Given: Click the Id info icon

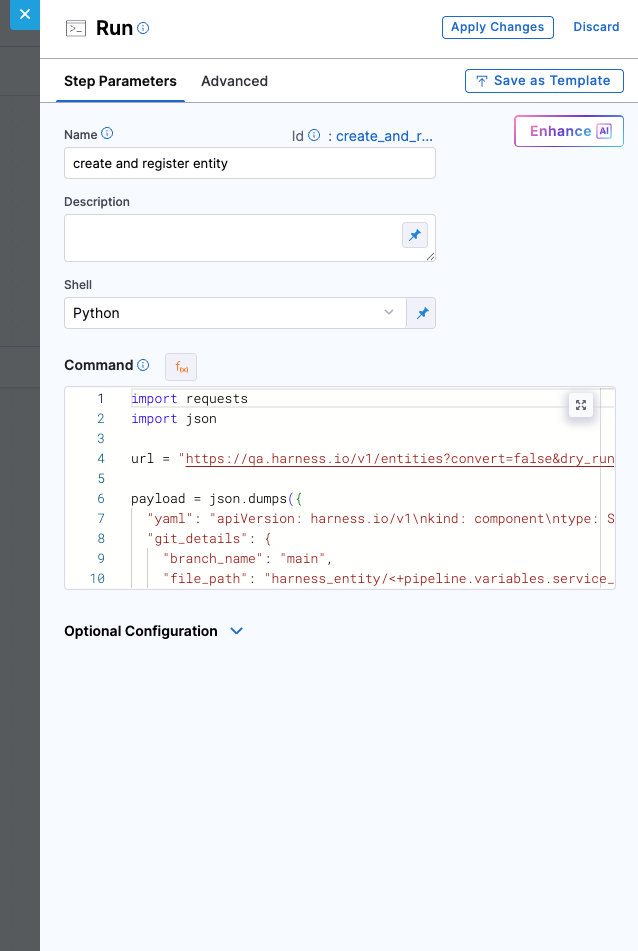Looking at the screenshot, I should [314, 135].
